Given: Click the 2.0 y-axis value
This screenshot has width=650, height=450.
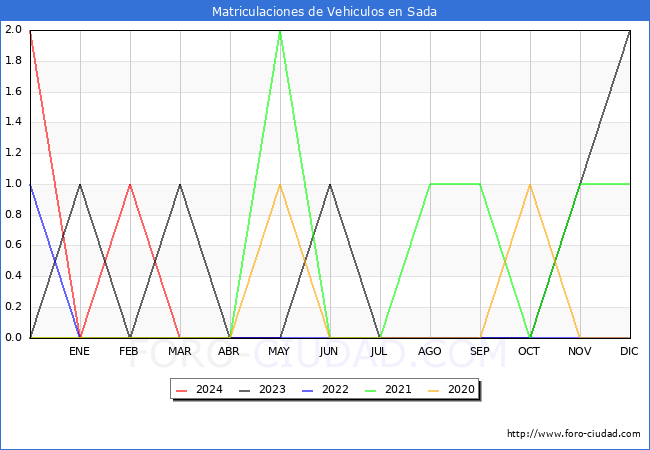Looking at the screenshot, I should click(13, 29).
